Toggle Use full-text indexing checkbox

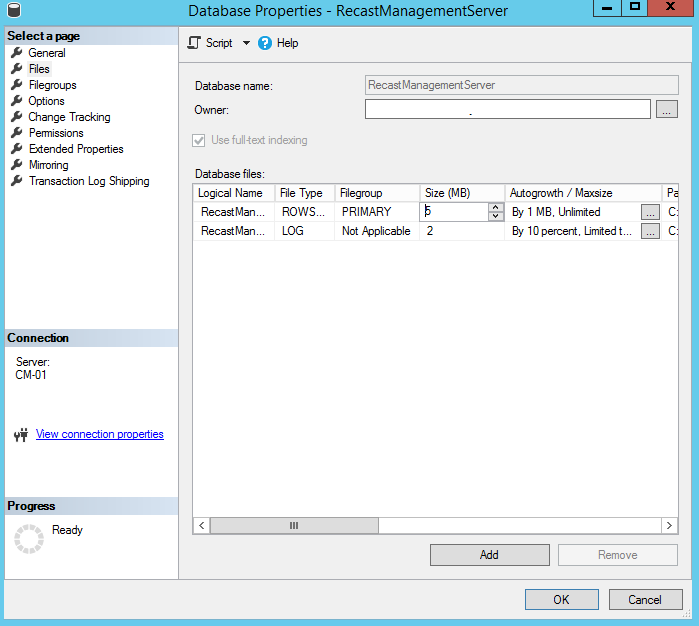tap(199, 140)
